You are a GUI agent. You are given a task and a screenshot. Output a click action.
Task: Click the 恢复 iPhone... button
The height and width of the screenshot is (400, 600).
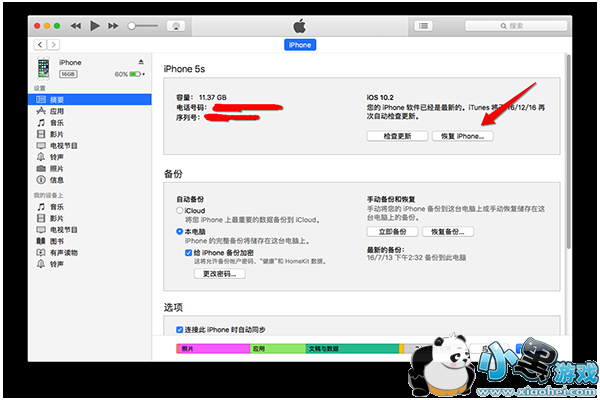[x=463, y=136]
